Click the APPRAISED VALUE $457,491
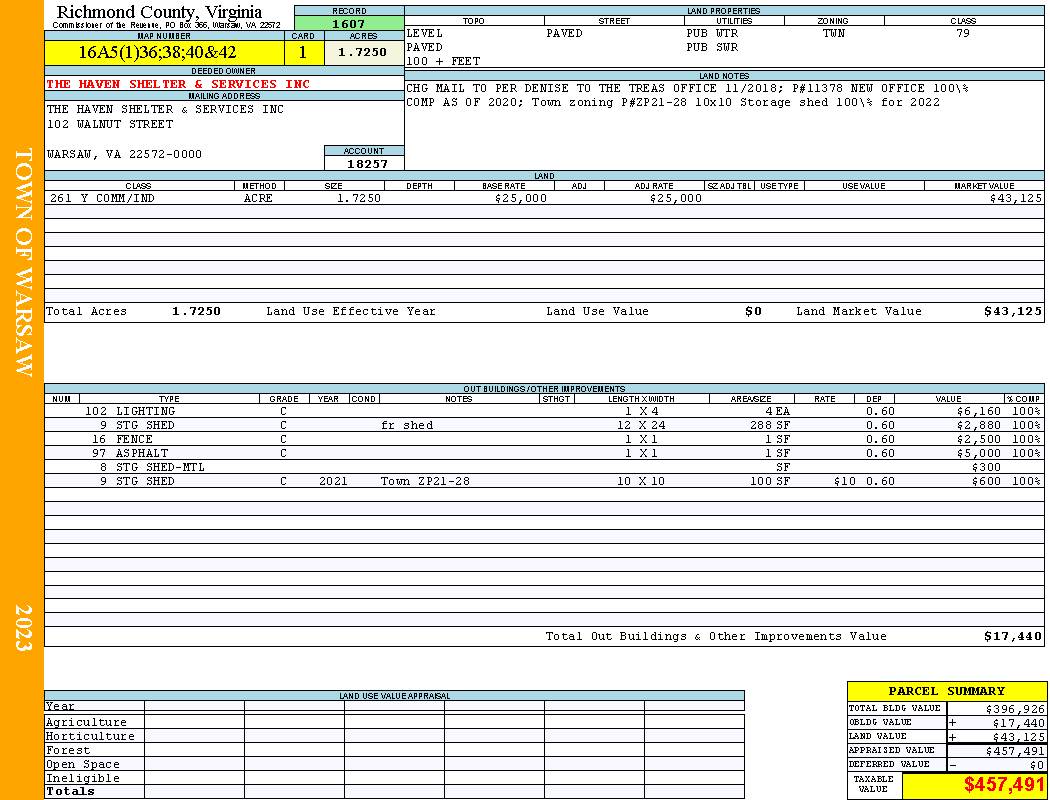The height and width of the screenshot is (800, 1050). point(1015,751)
